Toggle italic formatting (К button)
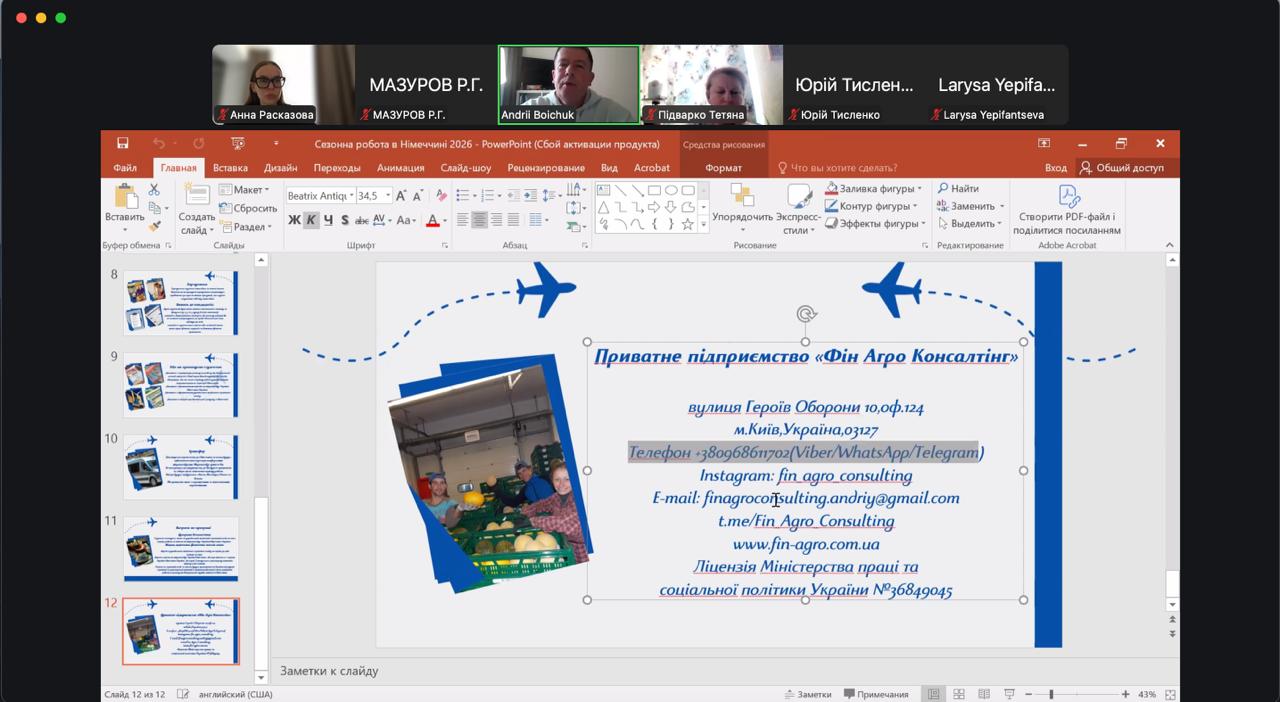Screen dimensions: 1280x702 (311, 220)
